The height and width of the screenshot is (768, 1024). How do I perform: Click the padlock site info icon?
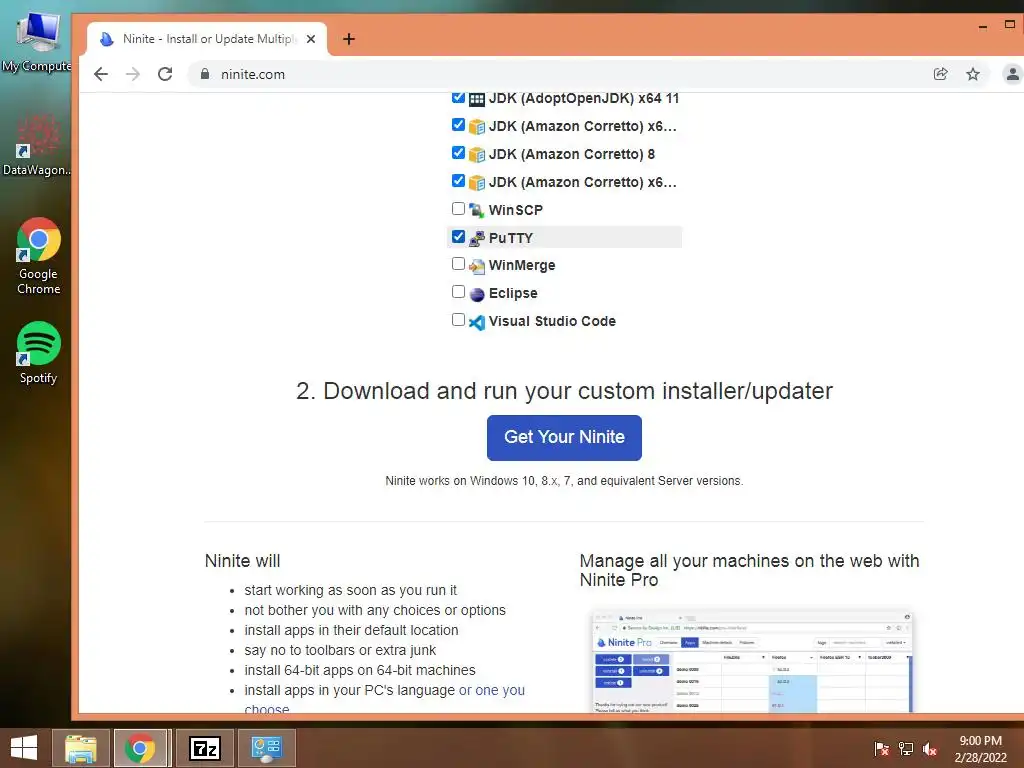click(205, 74)
